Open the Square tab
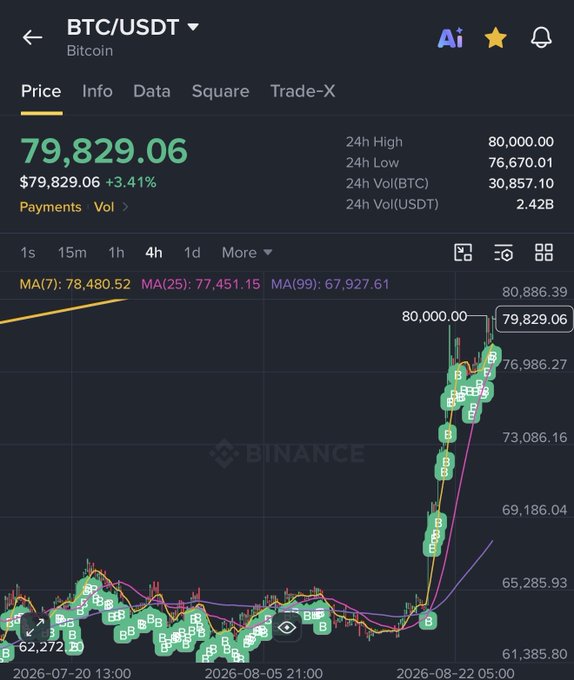The height and width of the screenshot is (680, 574). [220, 91]
